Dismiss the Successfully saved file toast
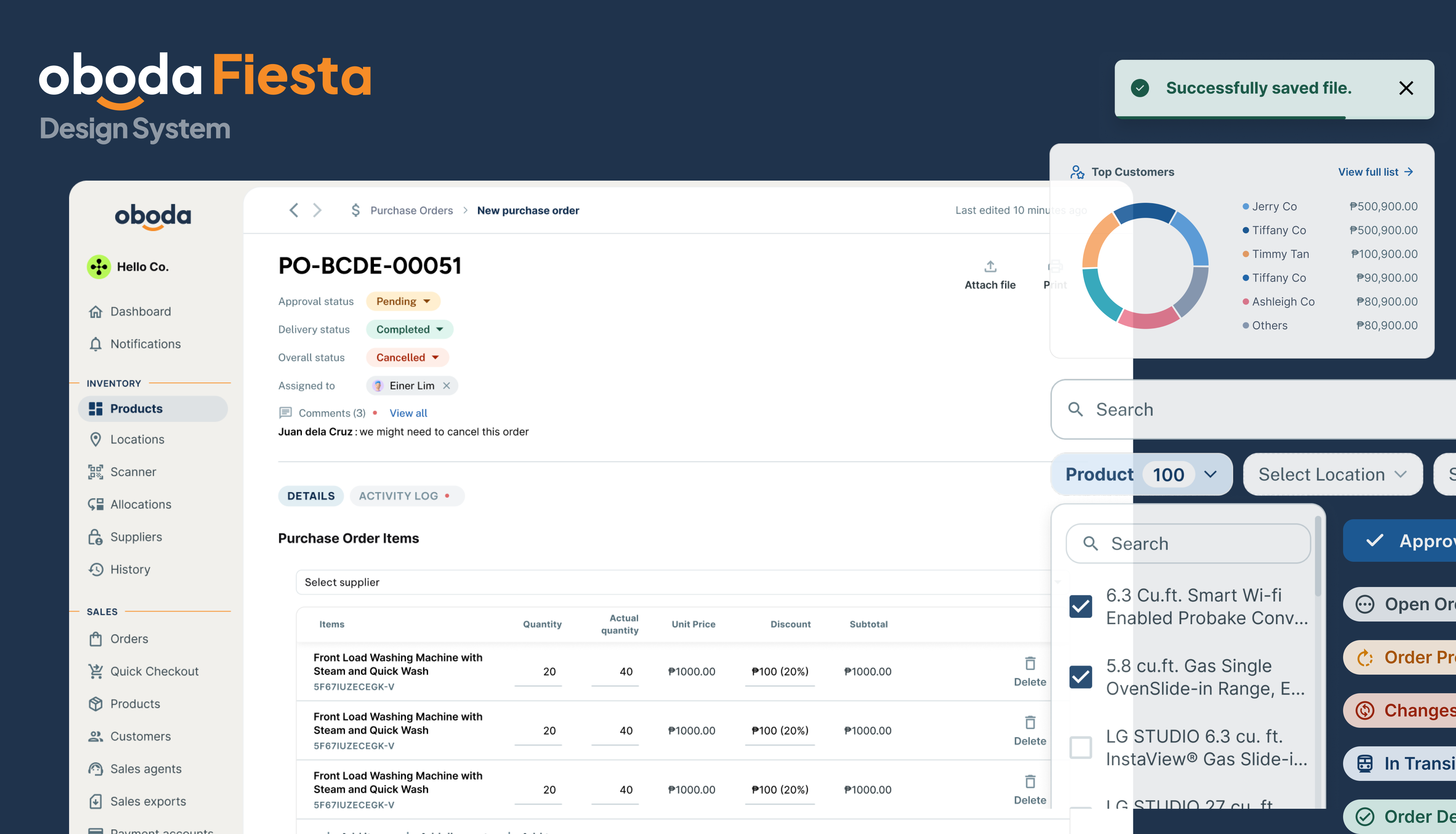 (1406, 88)
